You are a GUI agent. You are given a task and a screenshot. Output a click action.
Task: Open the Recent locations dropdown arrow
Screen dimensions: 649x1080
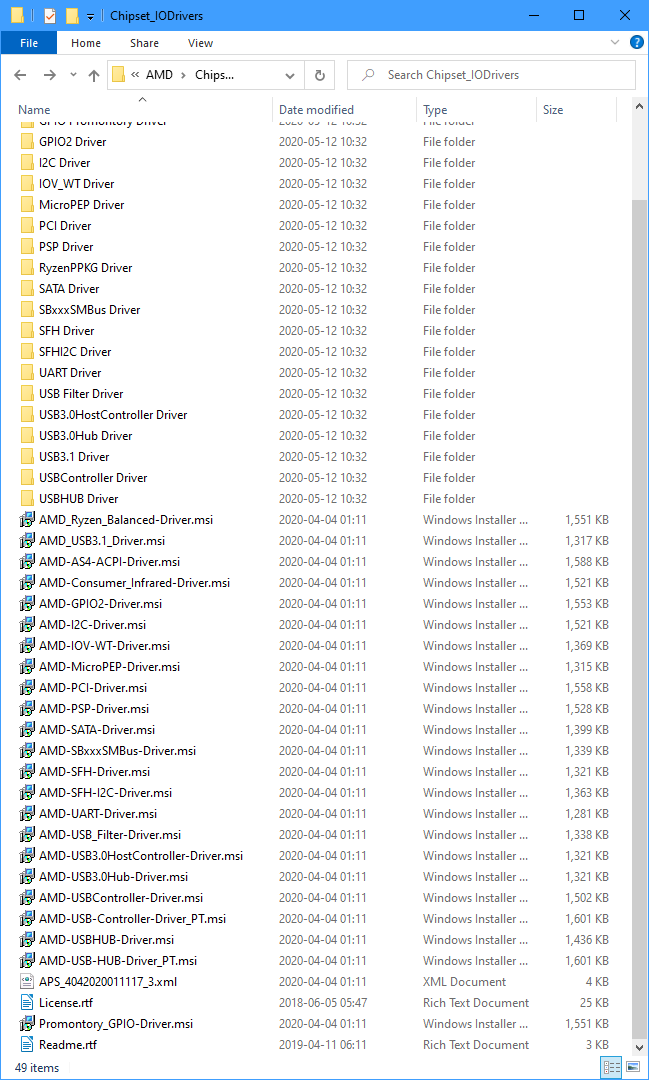pyautogui.click(x=73, y=75)
